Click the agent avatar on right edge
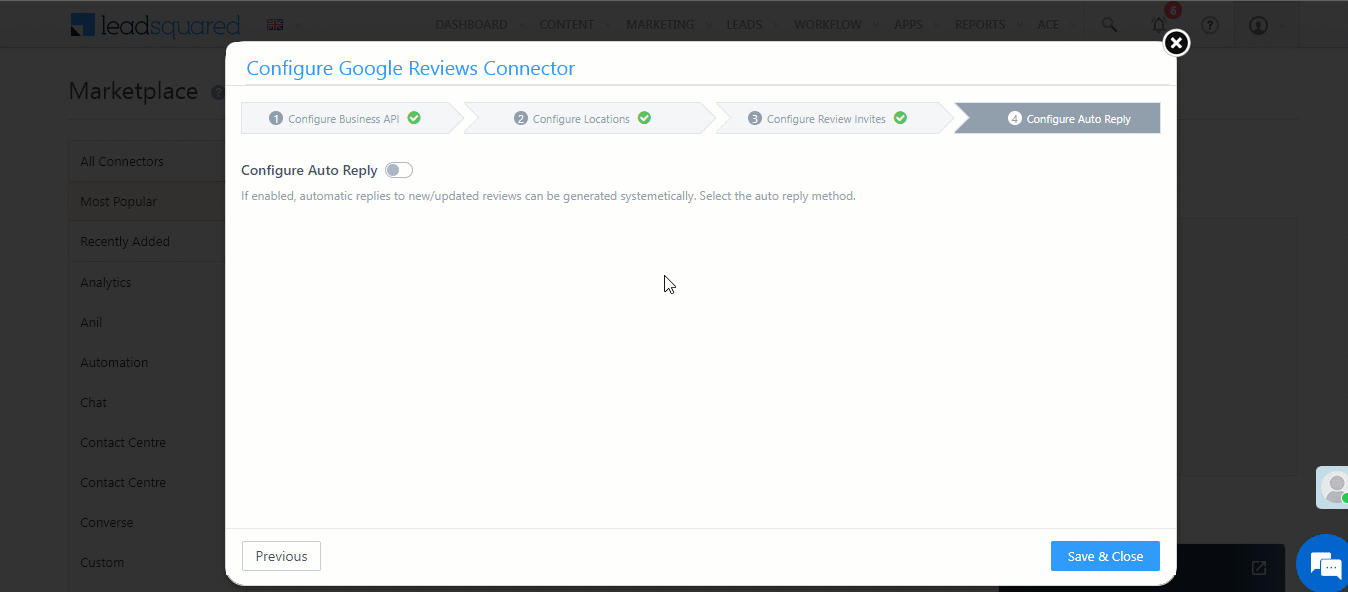Viewport: 1348px width, 592px height. (x=1333, y=488)
